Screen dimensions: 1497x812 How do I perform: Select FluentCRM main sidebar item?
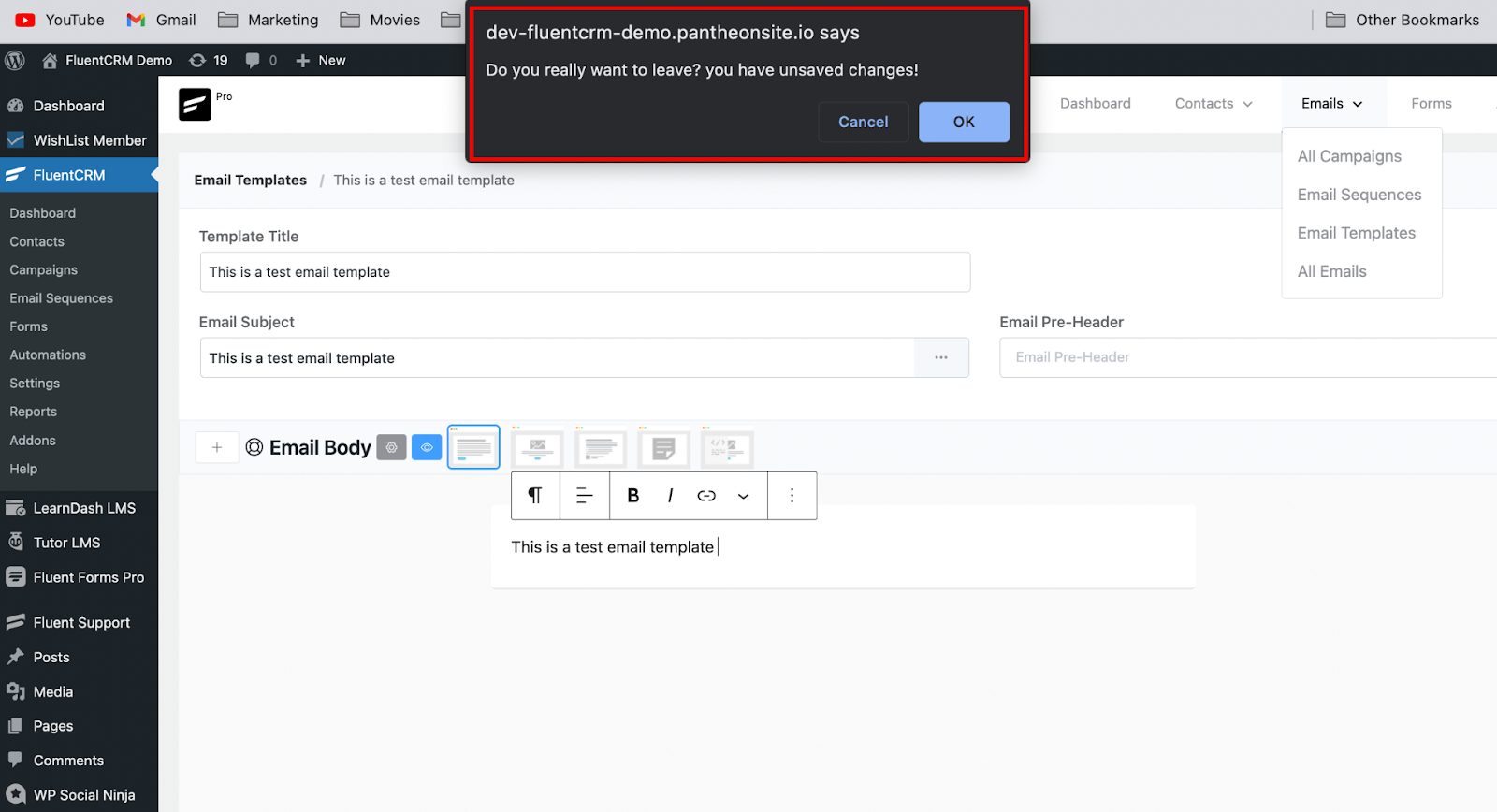click(x=79, y=175)
